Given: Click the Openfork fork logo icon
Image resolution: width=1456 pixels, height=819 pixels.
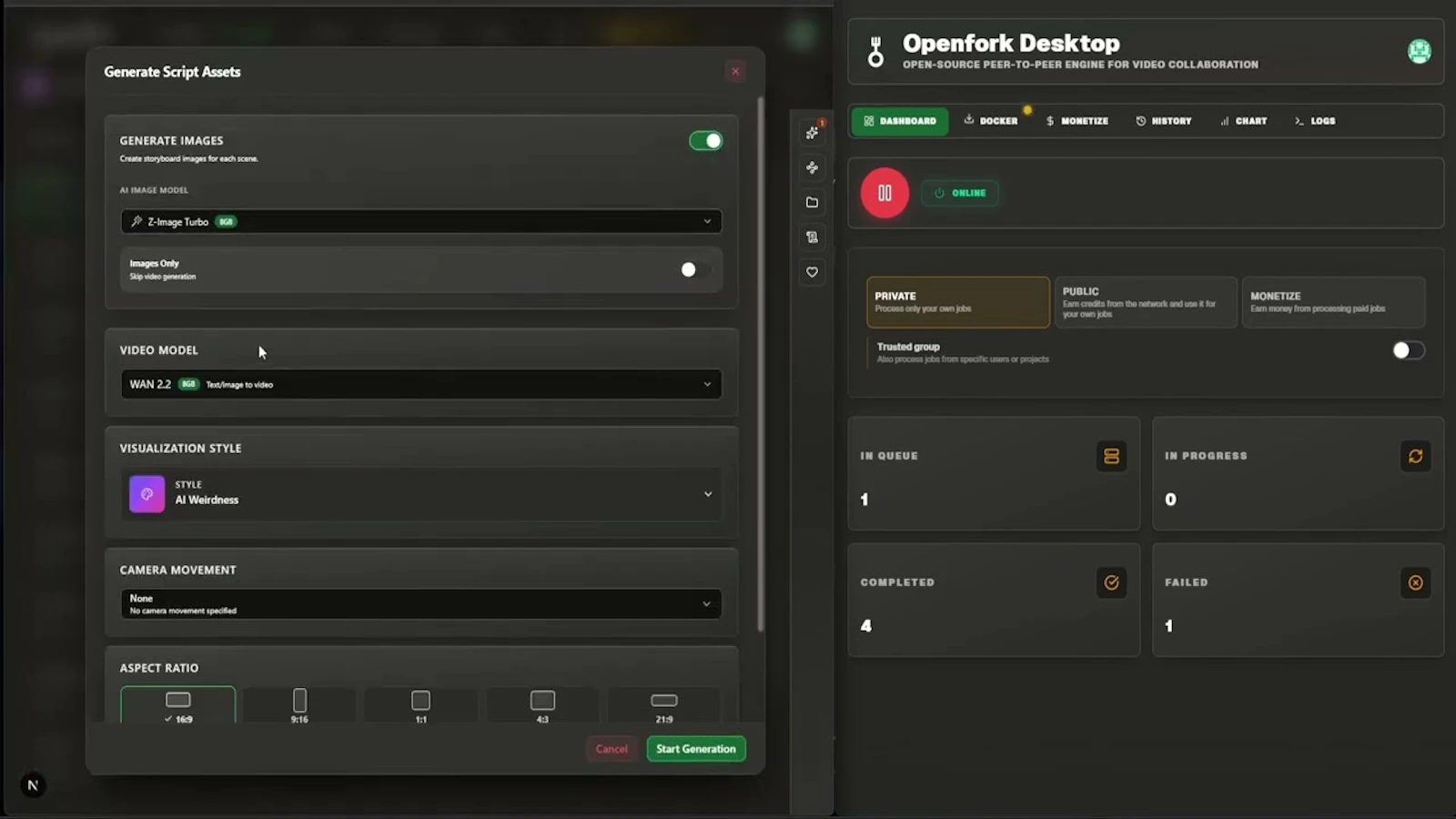Looking at the screenshot, I should pyautogui.click(x=875, y=52).
